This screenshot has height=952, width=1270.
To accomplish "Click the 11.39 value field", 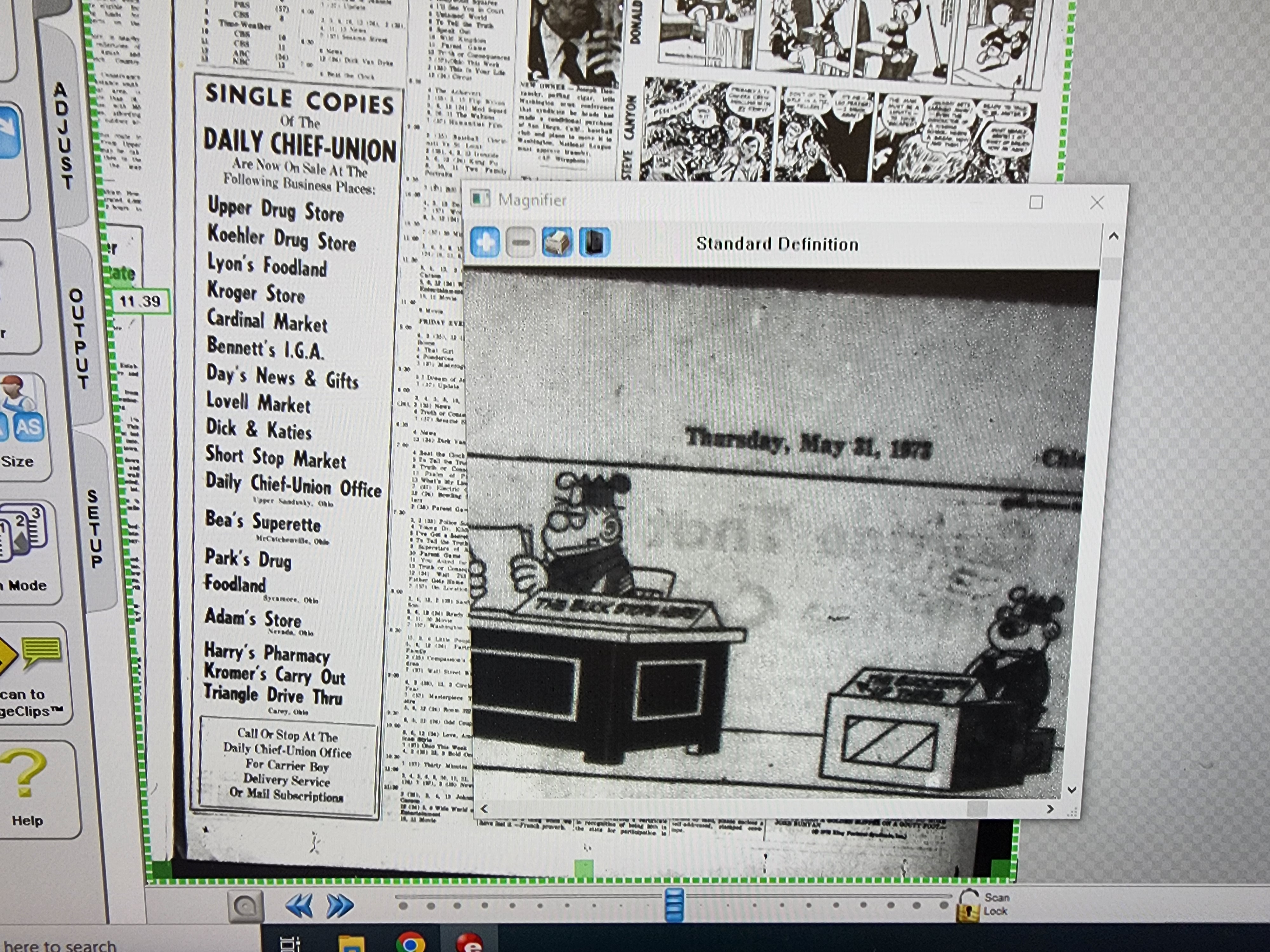I will pos(141,301).
